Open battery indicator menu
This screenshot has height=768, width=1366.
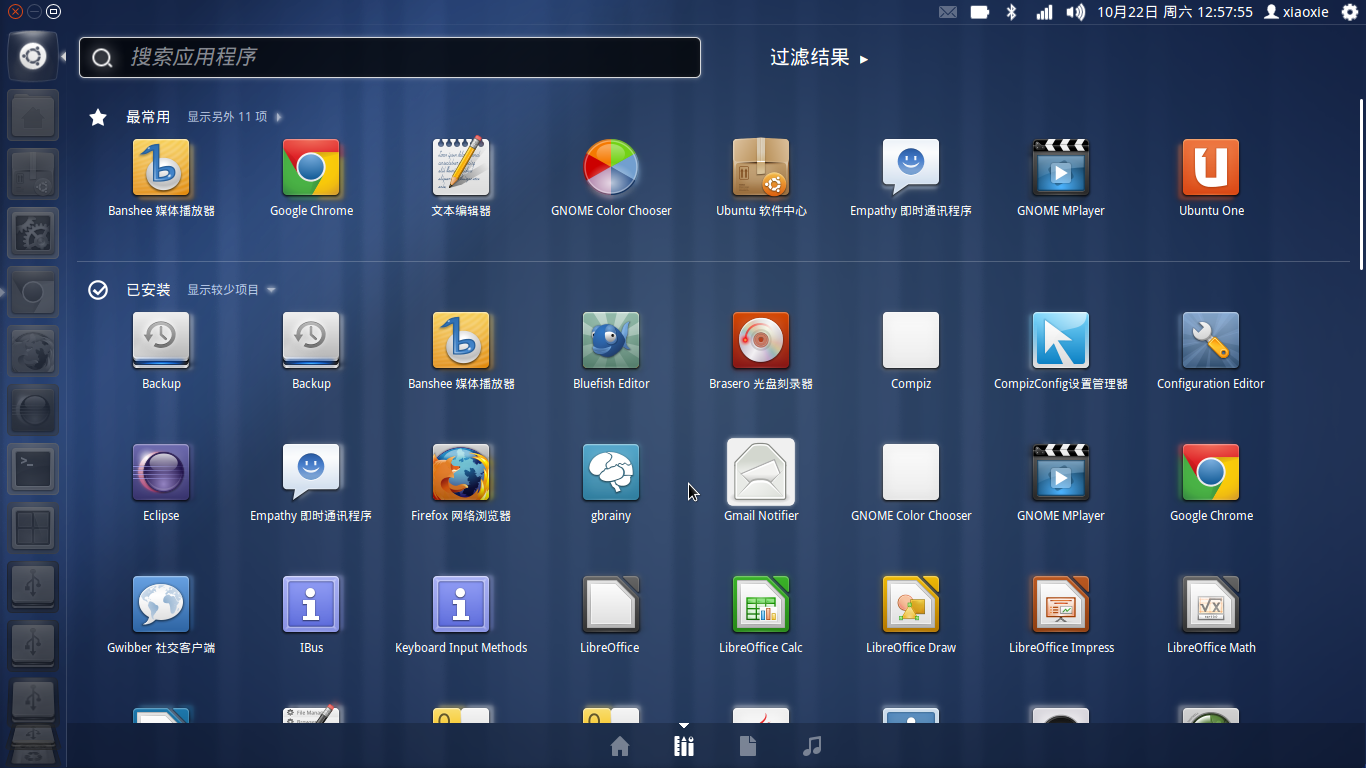pos(980,12)
